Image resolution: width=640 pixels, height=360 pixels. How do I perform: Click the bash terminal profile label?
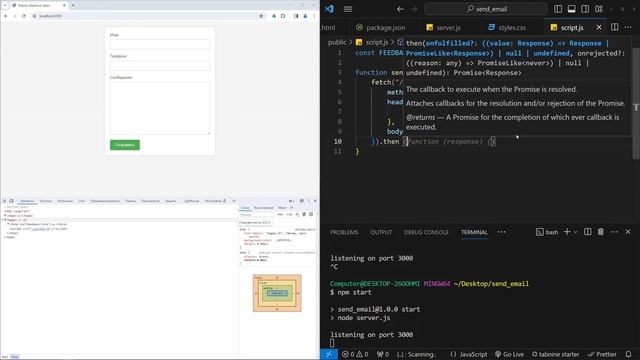pos(547,232)
